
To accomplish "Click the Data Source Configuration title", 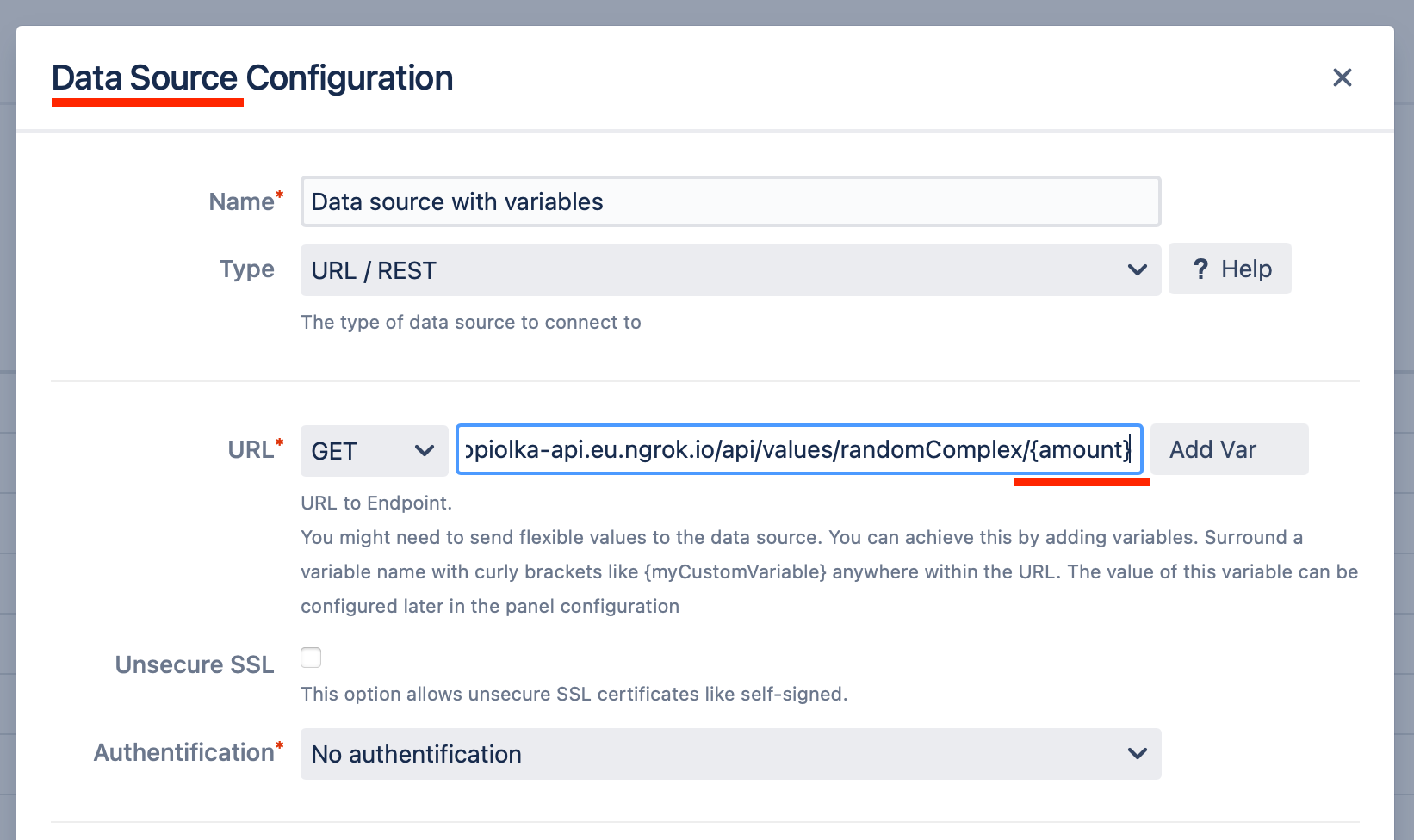I will coord(252,77).
